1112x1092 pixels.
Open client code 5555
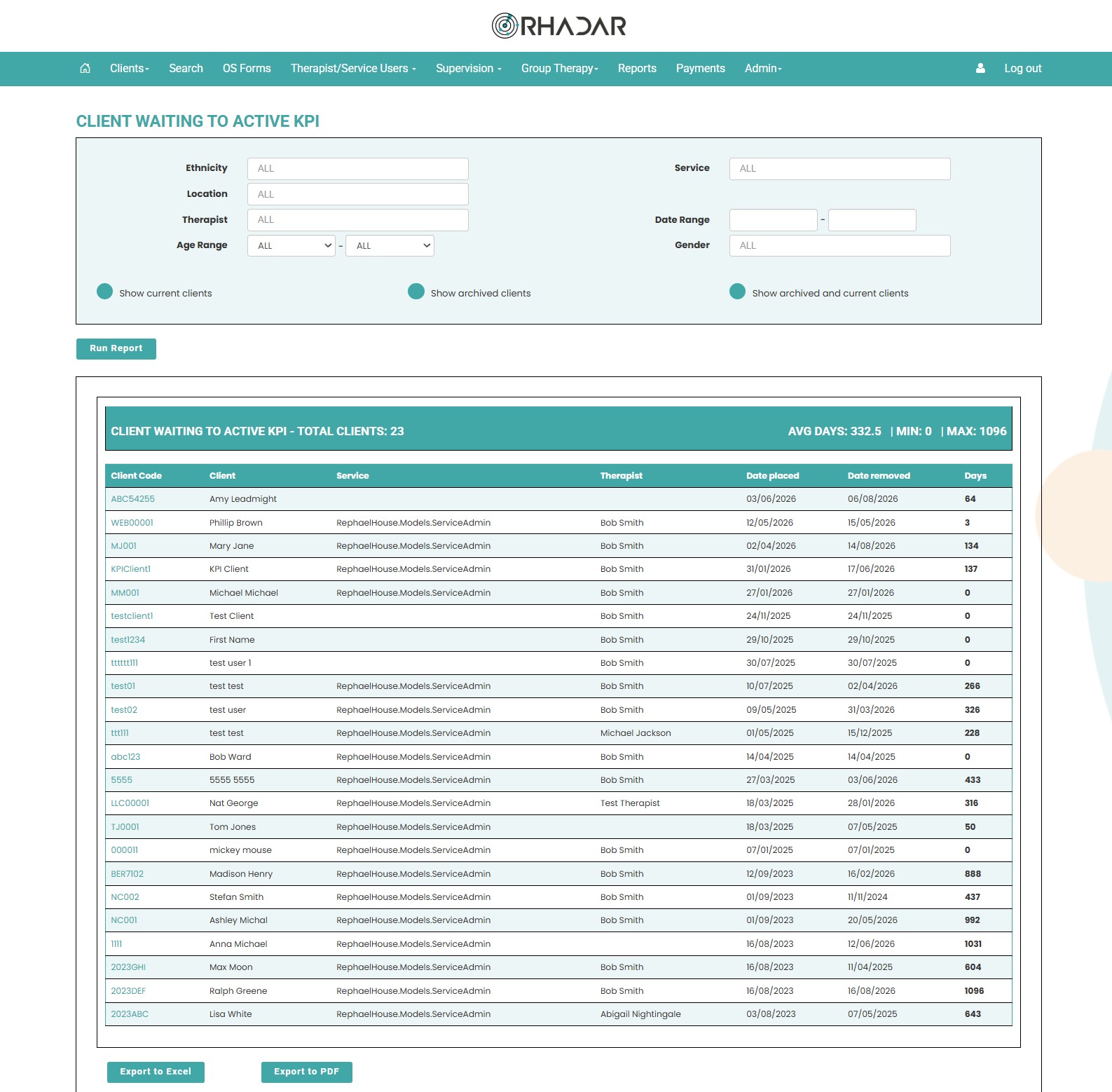pos(121,779)
